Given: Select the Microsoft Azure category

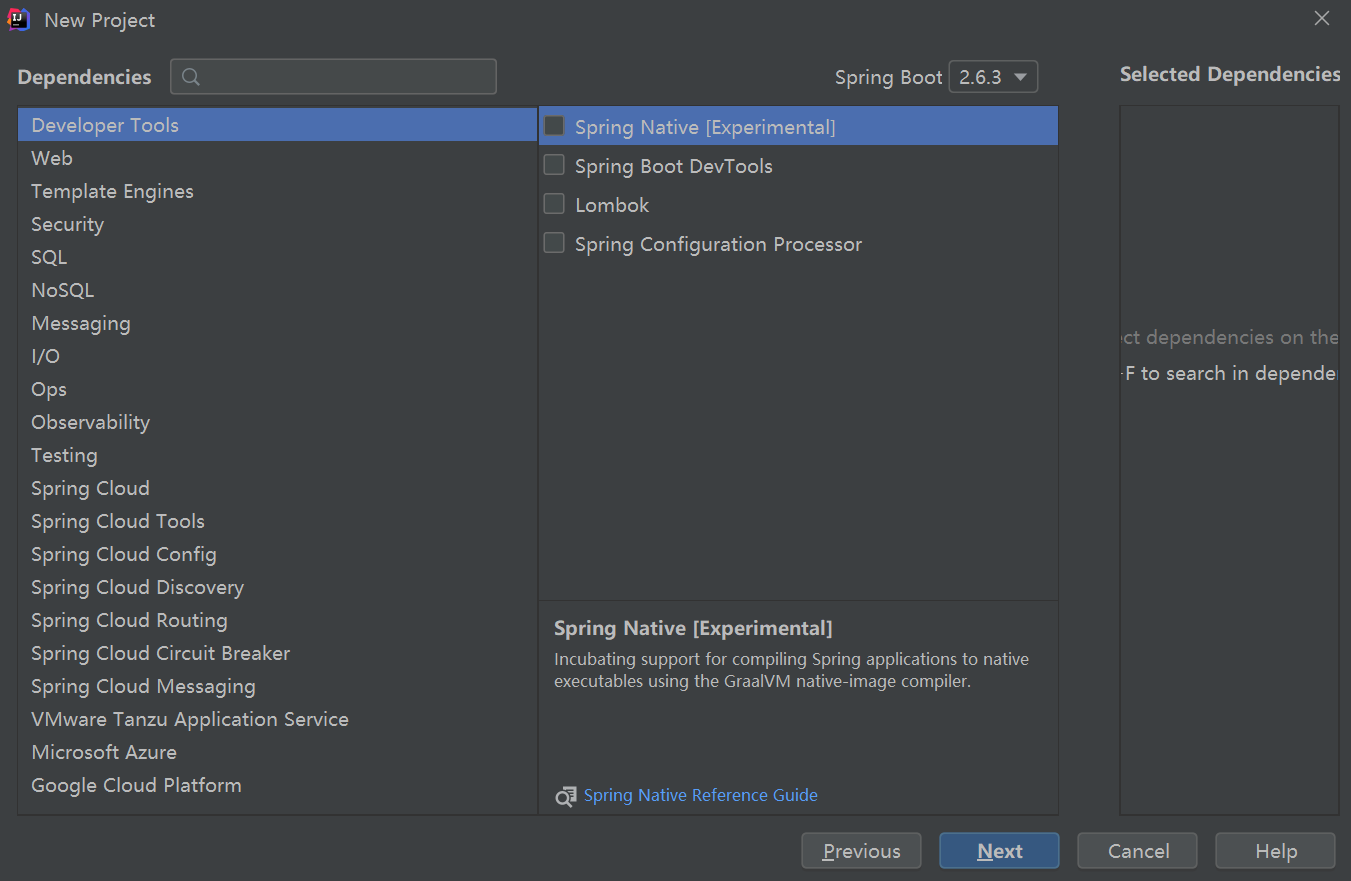Looking at the screenshot, I should tap(278, 752).
